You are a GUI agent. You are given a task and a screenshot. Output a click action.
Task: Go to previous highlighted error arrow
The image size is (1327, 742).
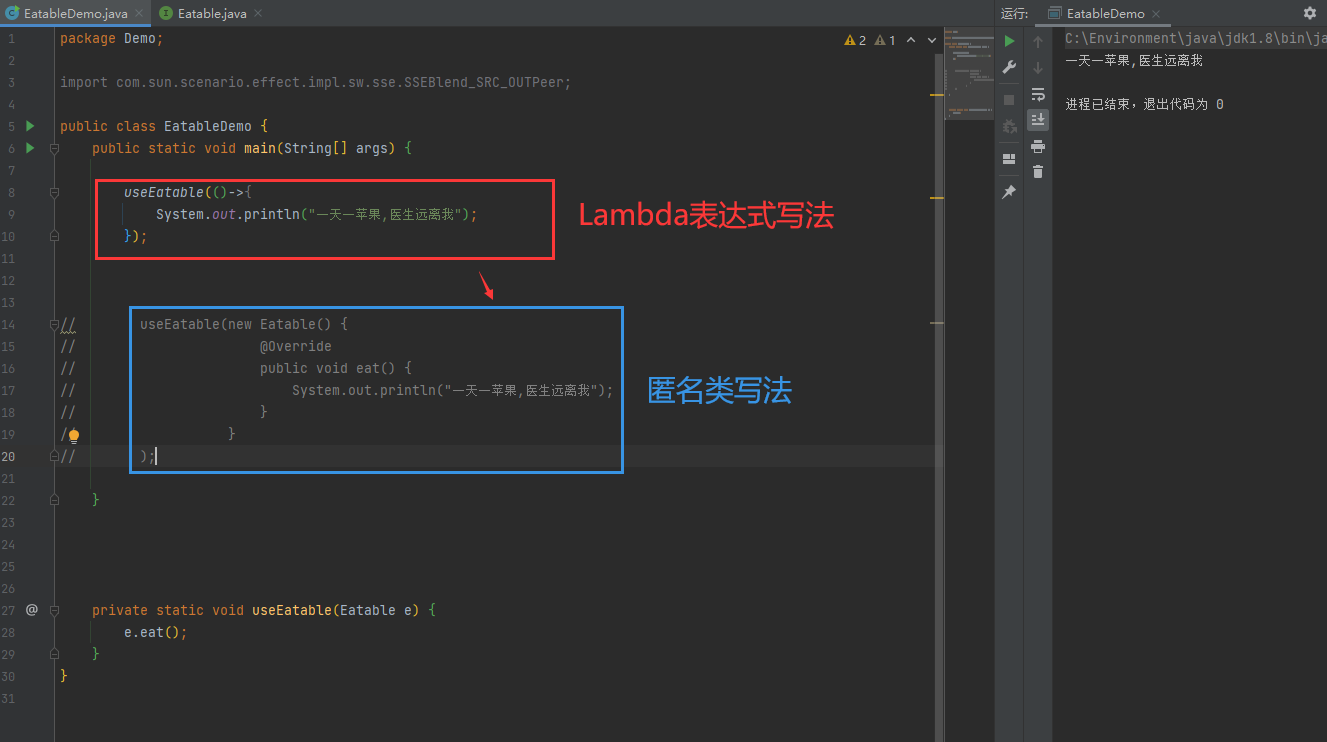click(x=911, y=40)
